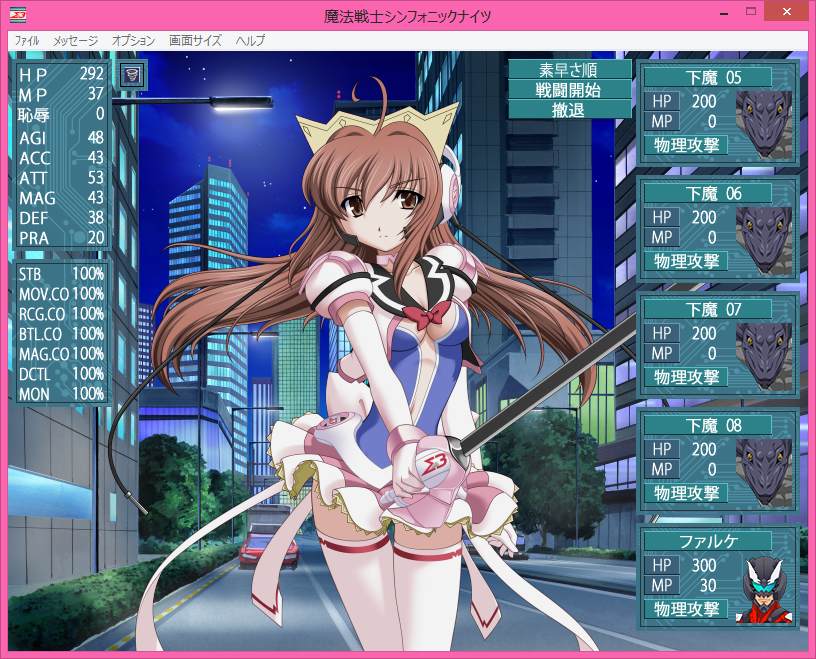Click the 下魔 06 name header
816x659 pixels.
pos(708,194)
